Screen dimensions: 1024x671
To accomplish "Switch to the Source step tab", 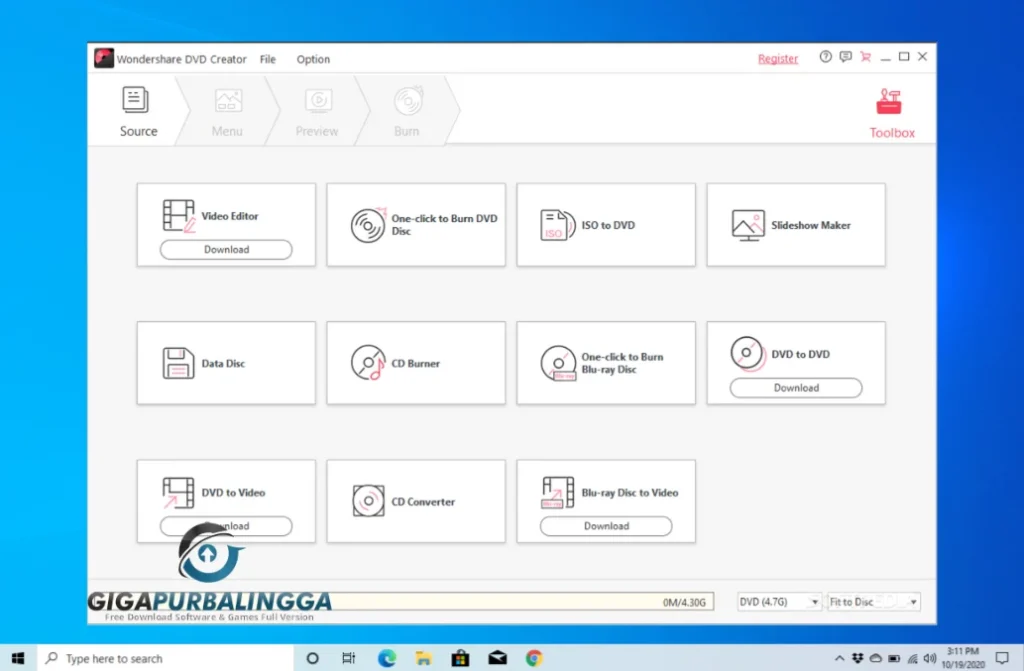I will [137, 112].
